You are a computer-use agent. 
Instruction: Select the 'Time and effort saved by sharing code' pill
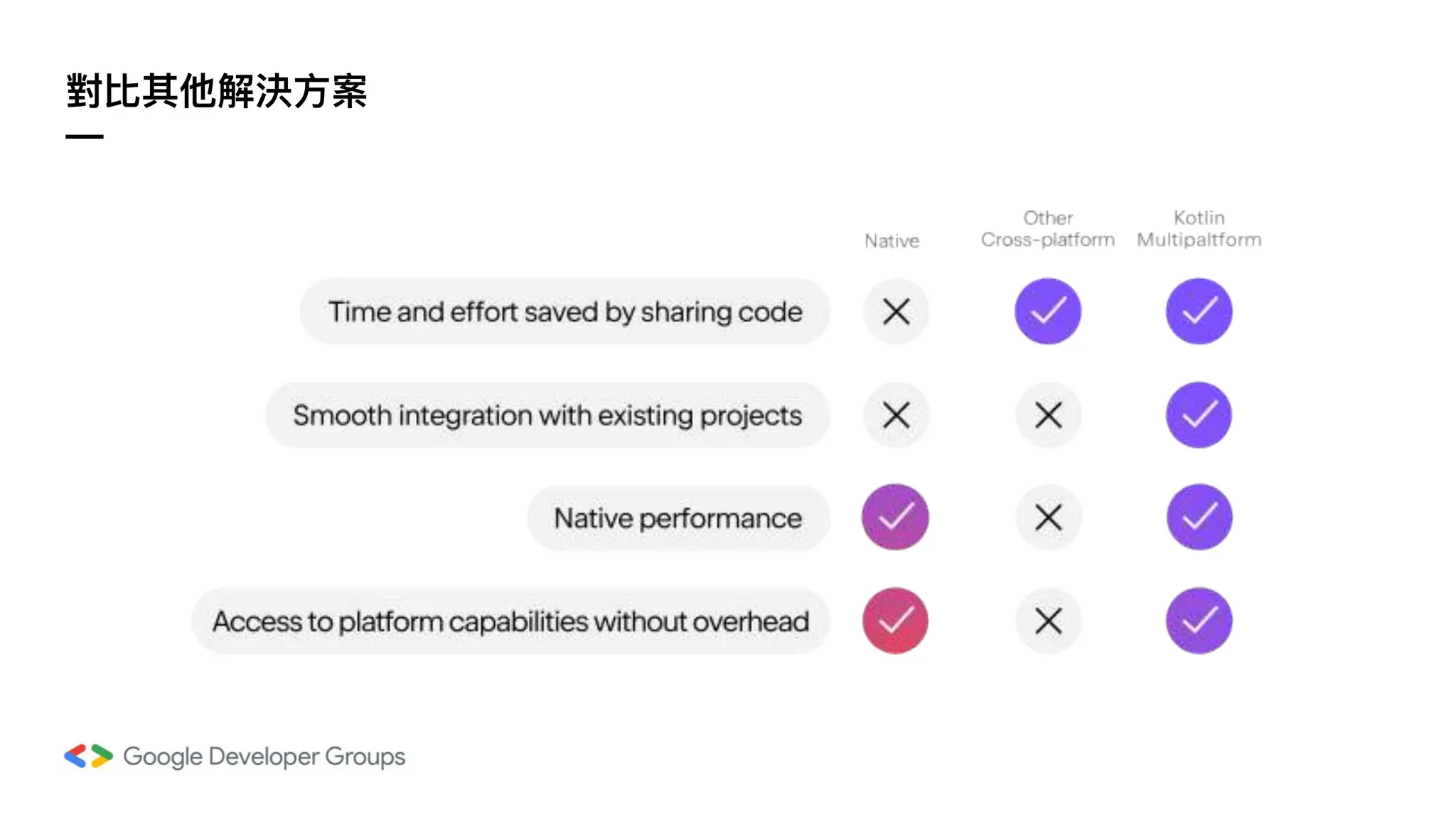point(565,311)
